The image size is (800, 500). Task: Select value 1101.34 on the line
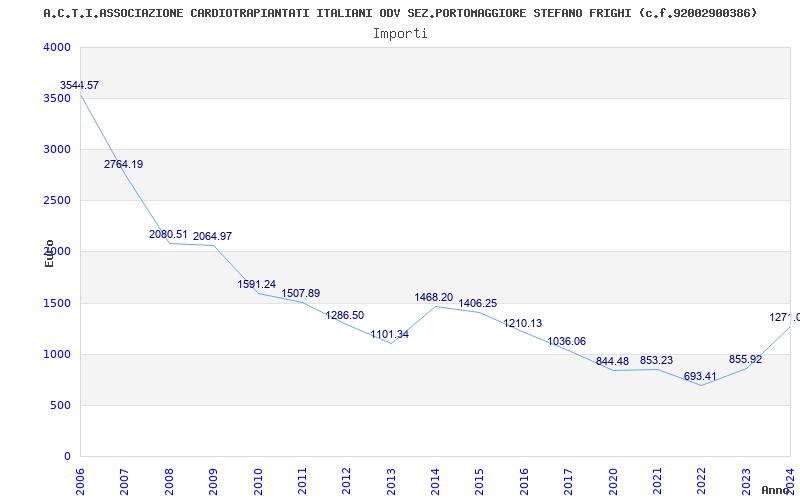[x=389, y=335]
